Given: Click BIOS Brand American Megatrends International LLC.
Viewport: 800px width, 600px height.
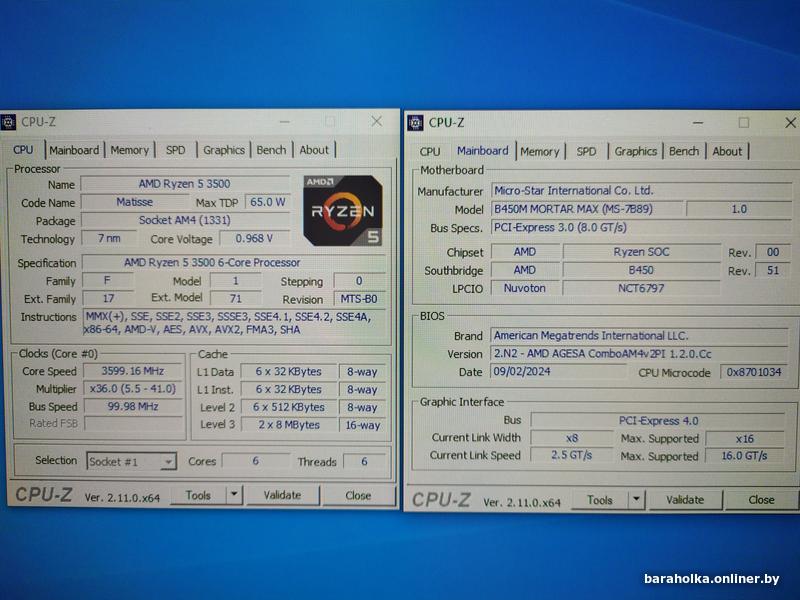Looking at the screenshot, I should (x=640, y=336).
